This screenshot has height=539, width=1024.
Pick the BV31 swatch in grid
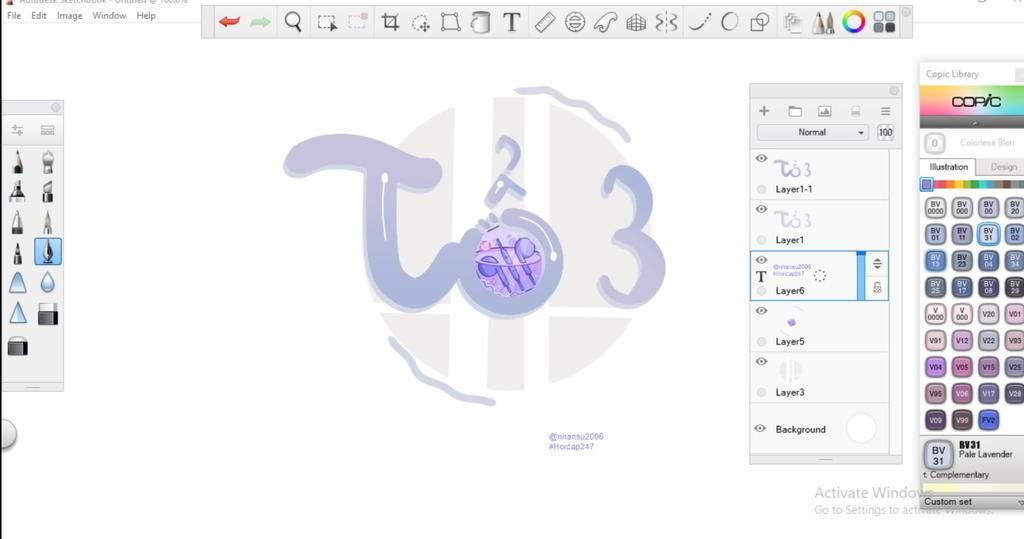[988, 234]
